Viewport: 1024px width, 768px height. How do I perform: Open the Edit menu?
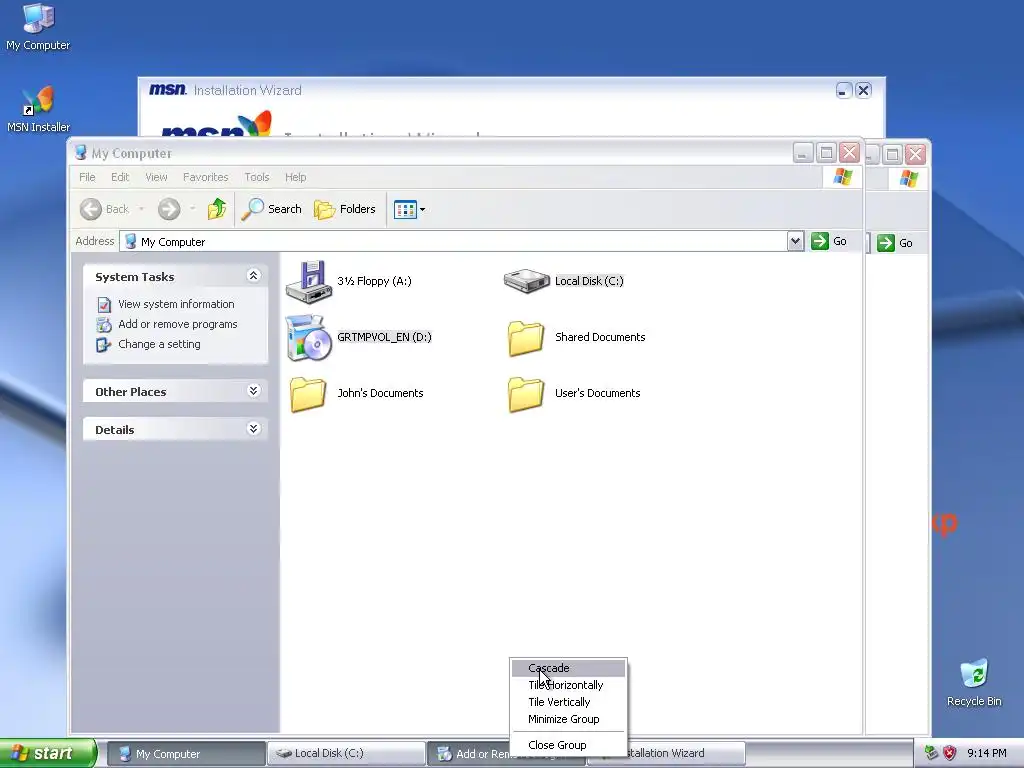(x=120, y=177)
